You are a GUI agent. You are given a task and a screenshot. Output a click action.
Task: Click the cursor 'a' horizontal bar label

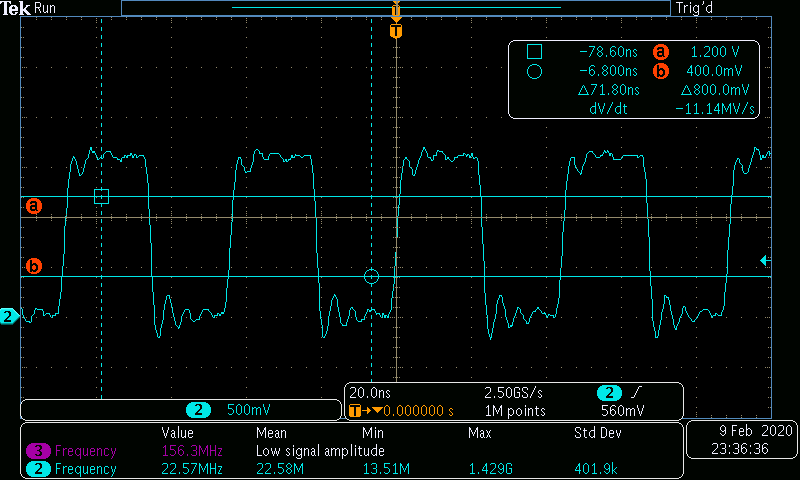coord(34,206)
